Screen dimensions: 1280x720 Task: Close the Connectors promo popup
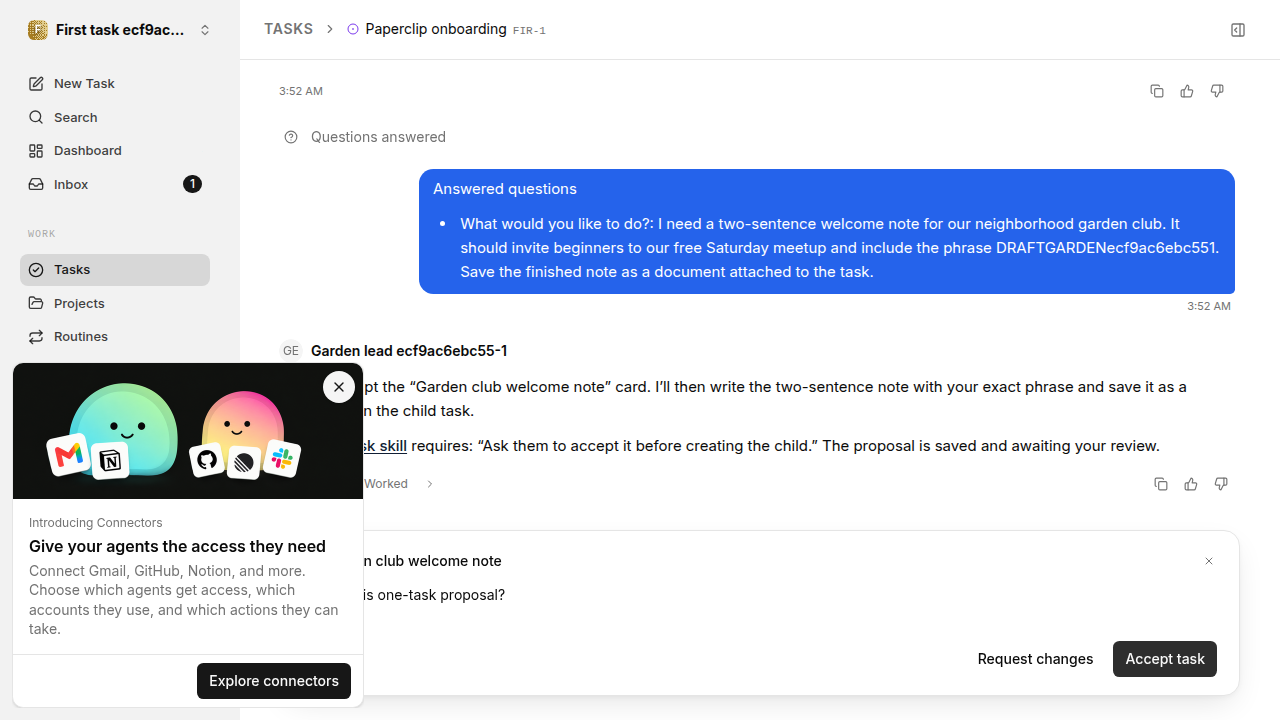coord(339,387)
